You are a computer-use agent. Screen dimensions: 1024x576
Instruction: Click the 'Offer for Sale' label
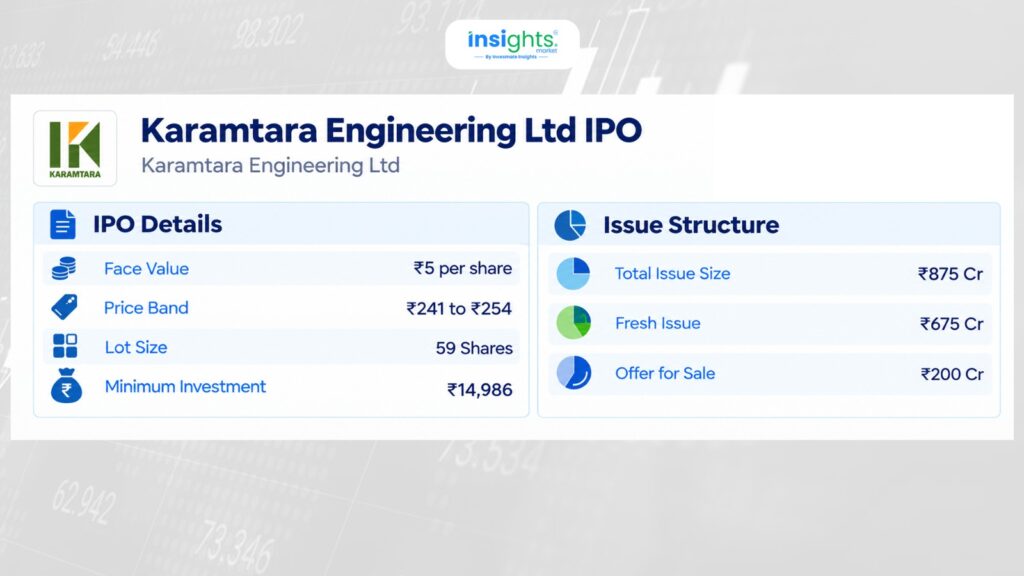(x=665, y=374)
